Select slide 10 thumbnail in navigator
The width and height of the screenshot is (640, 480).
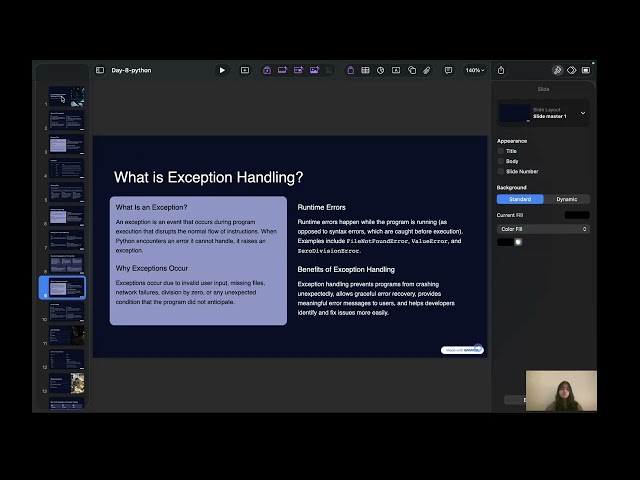coord(67,312)
